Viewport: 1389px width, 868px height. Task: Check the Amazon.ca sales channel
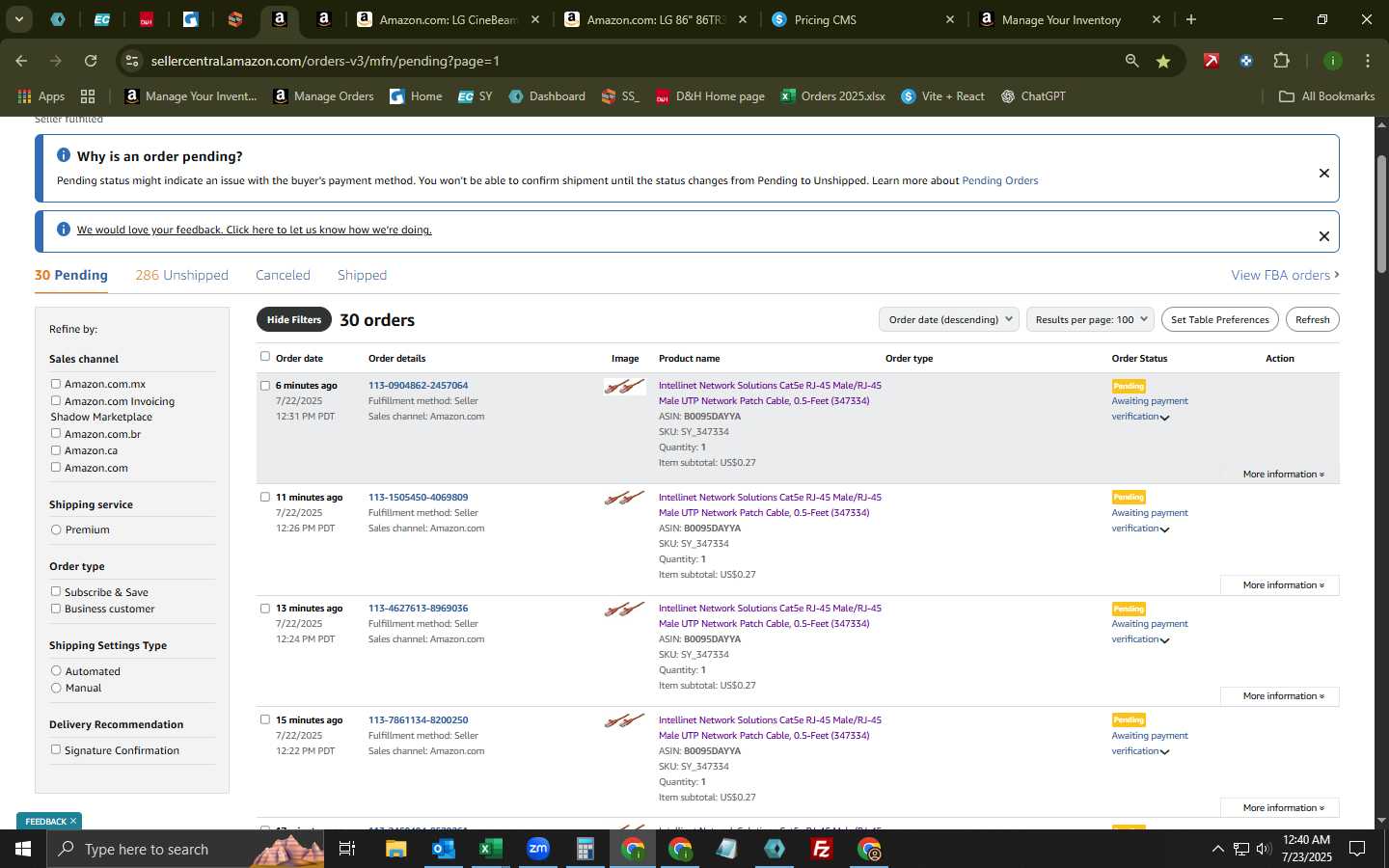[56, 450]
